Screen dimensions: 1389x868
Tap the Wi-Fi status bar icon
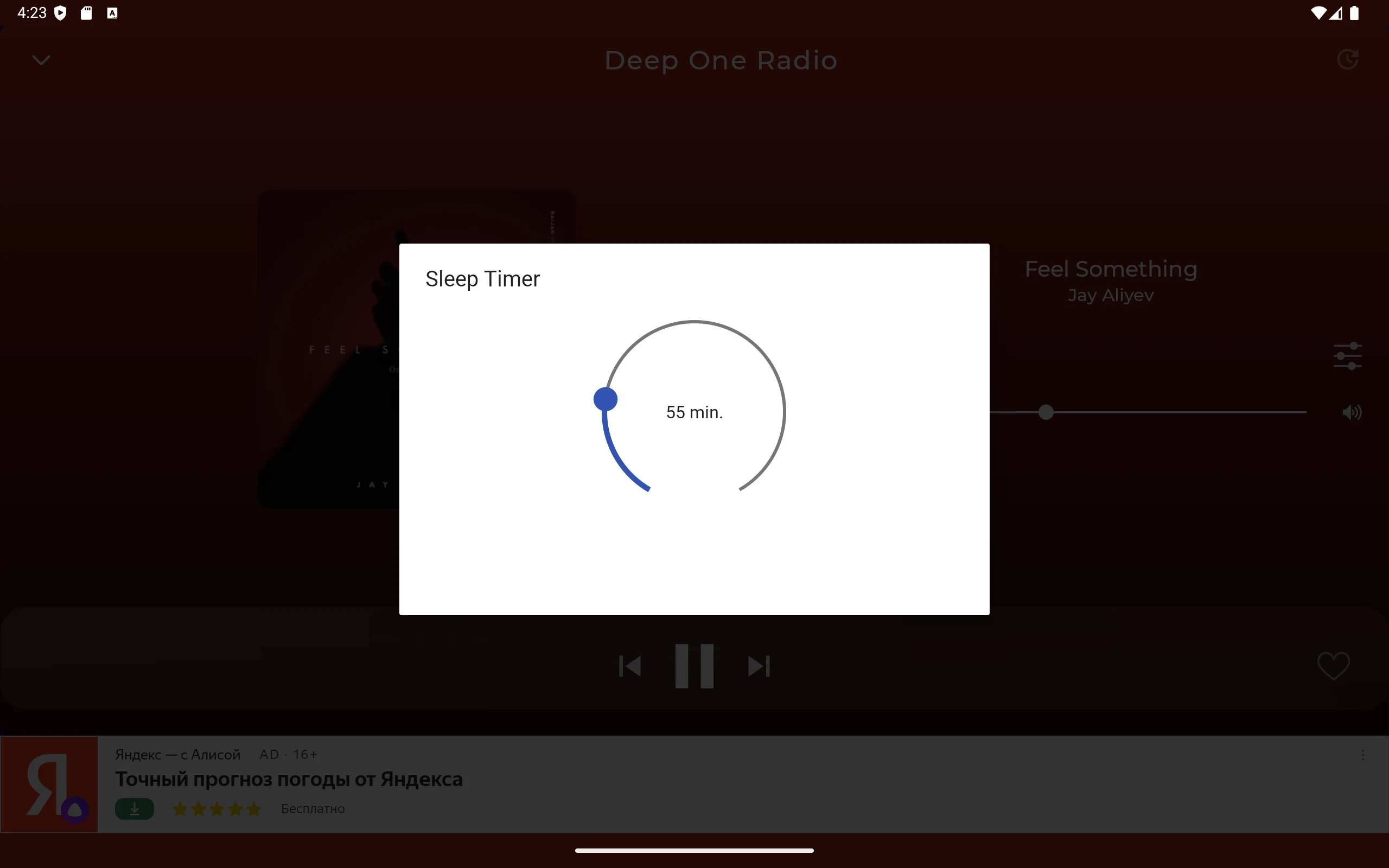(1318, 13)
